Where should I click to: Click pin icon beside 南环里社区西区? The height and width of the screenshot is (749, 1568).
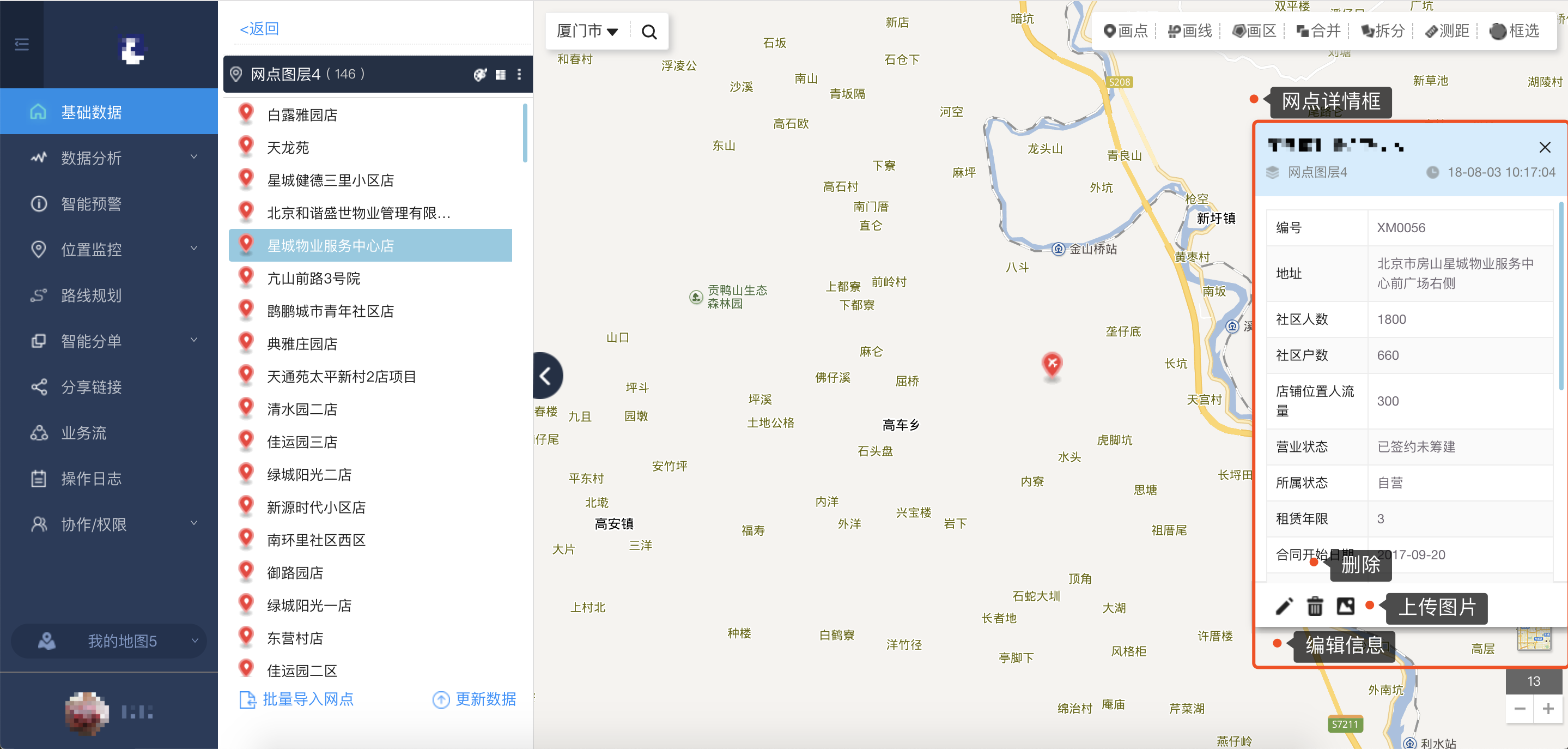coord(246,538)
